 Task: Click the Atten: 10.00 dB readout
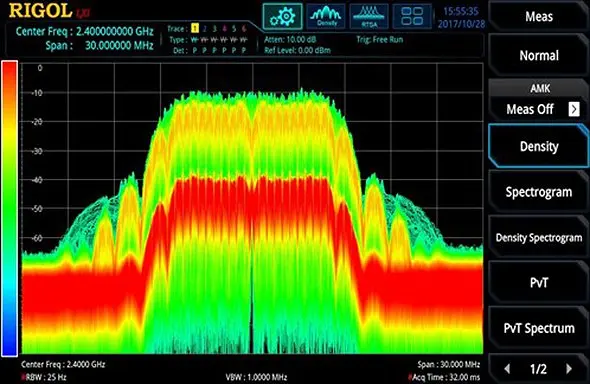(x=290, y=39)
